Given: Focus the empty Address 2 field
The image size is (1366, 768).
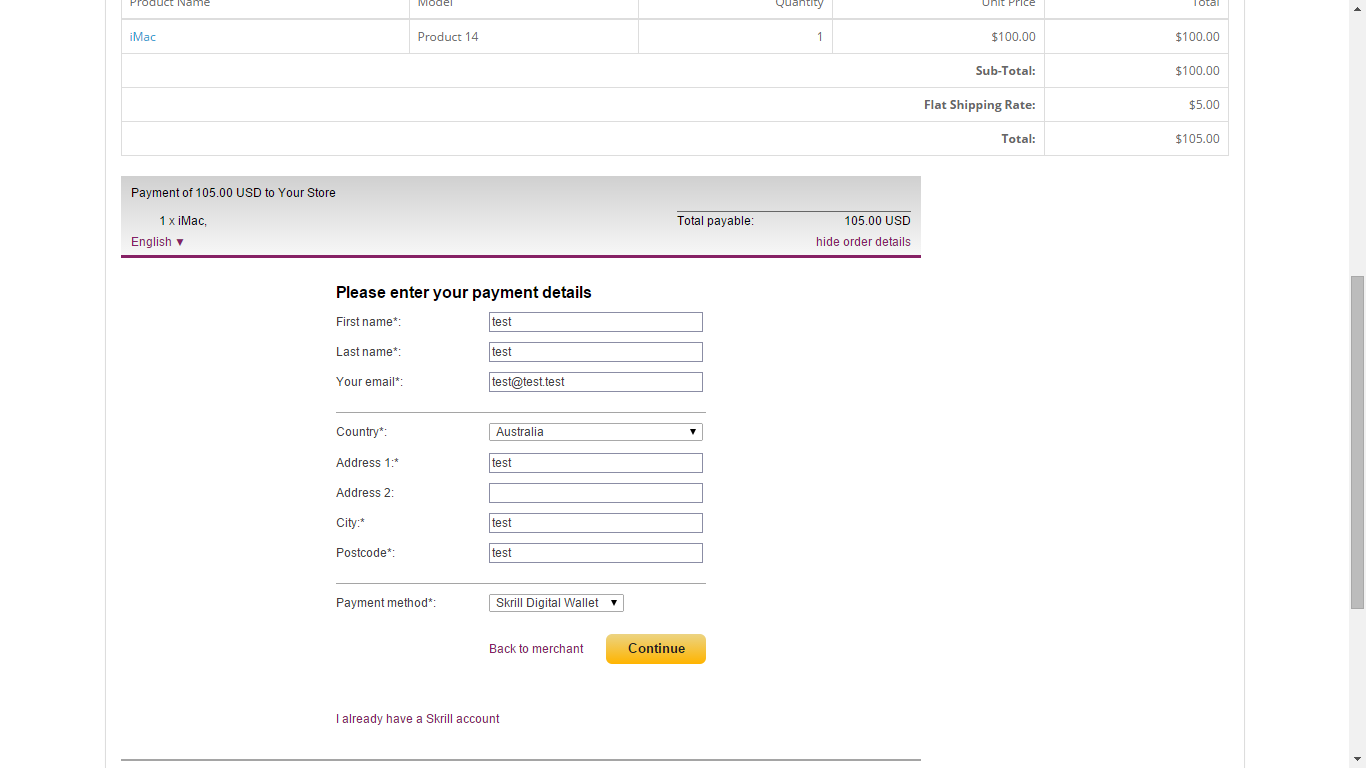Looking at the screenshot, I should coord(595,493).
